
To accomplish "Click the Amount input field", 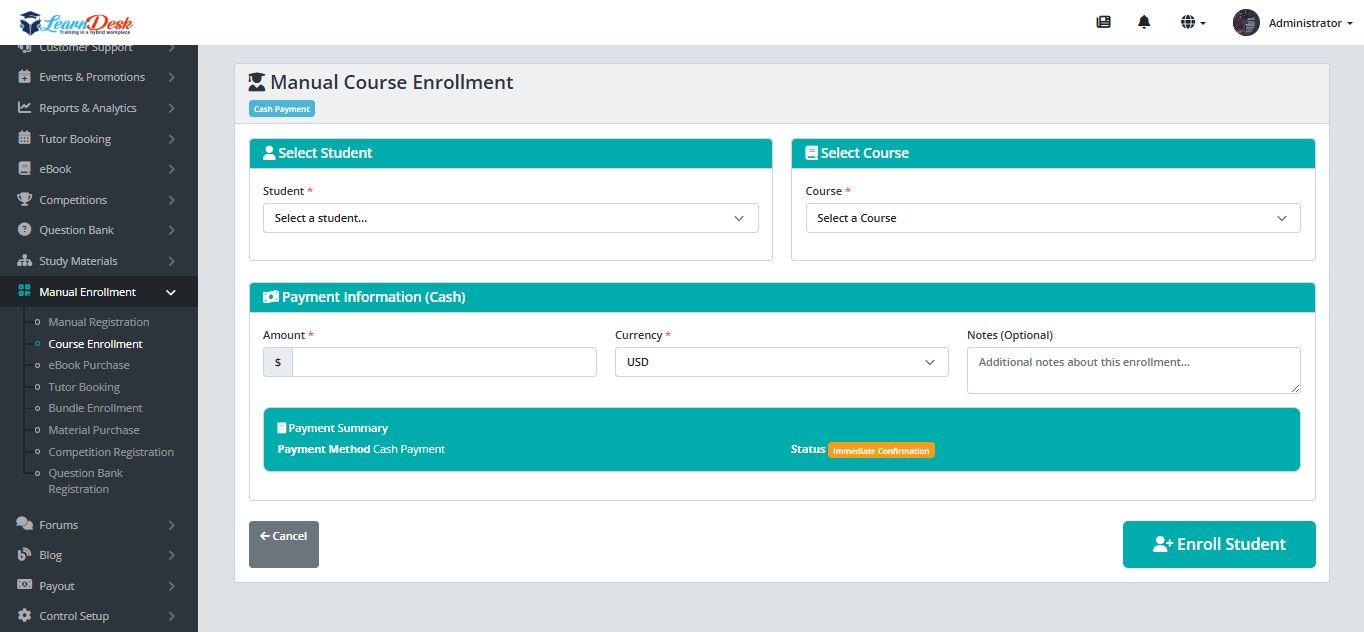I will coord(444,362).
